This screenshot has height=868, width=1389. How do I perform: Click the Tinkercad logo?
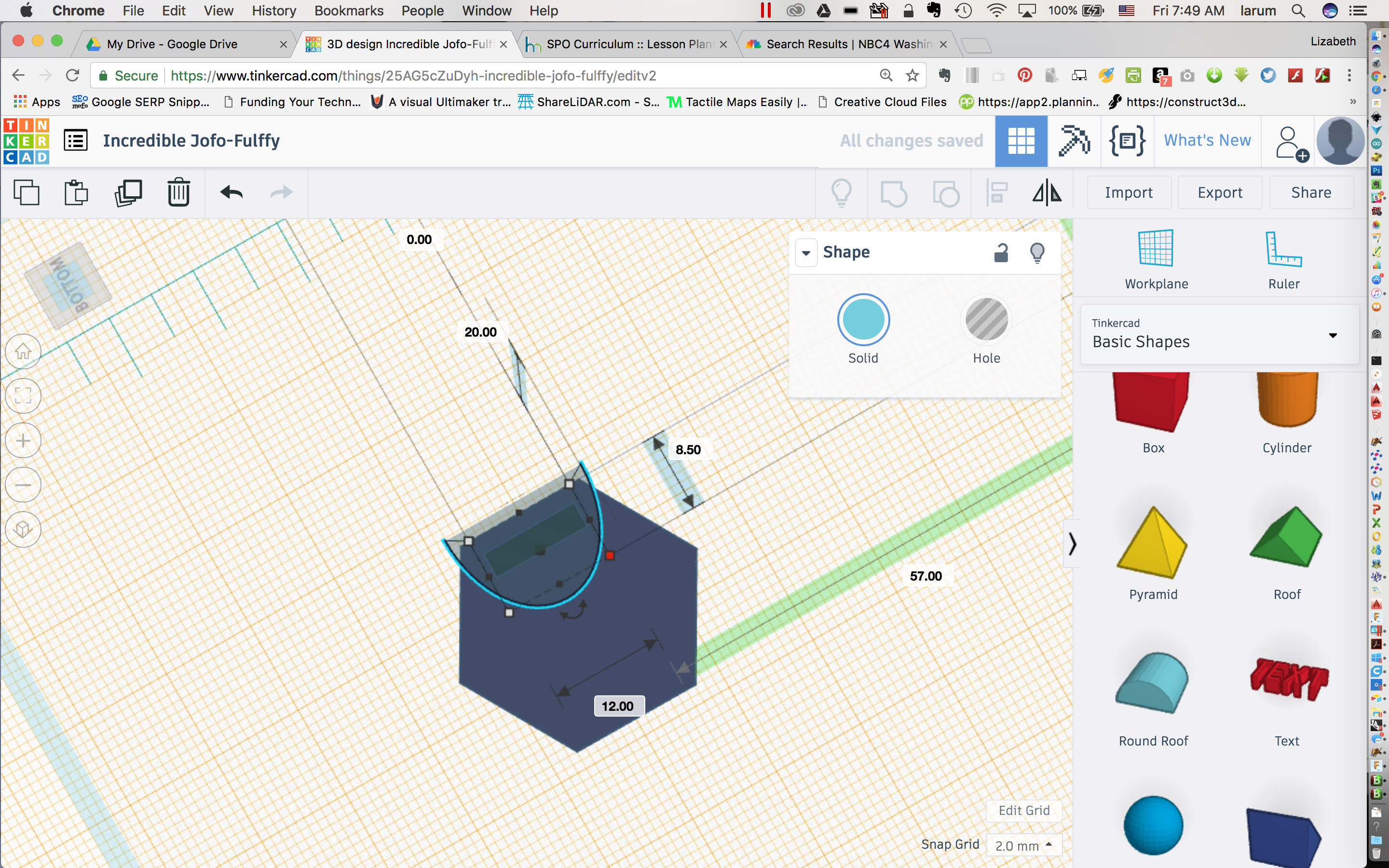(x=27, y=141)
